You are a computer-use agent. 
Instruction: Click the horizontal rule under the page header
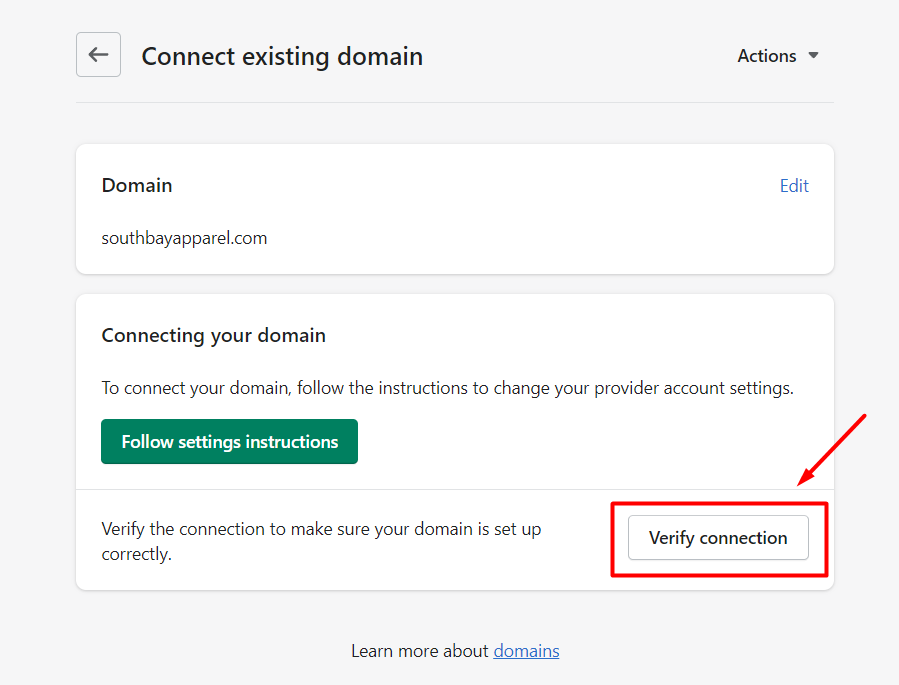coord(454,102)
